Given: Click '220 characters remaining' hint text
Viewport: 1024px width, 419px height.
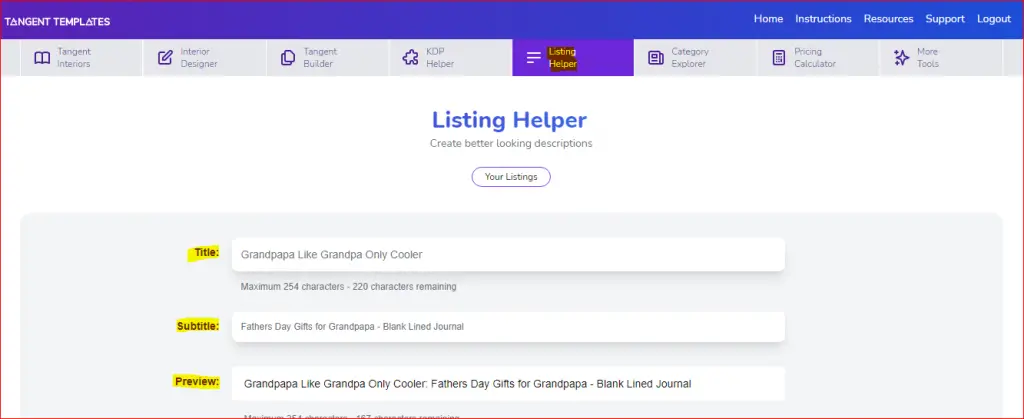Looking at the screenshot, I should click(404, 287).
